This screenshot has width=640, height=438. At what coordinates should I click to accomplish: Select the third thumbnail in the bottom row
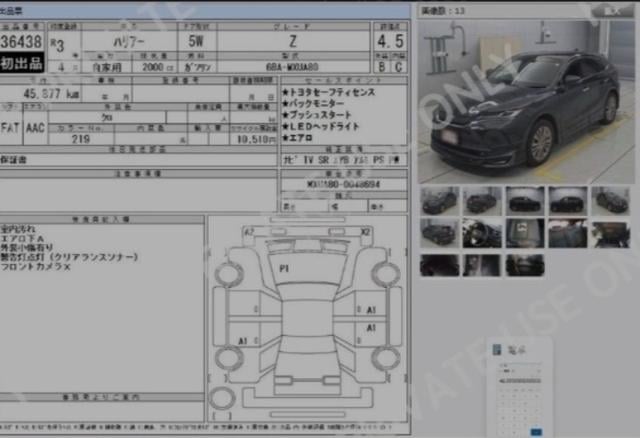pos(525,265)
